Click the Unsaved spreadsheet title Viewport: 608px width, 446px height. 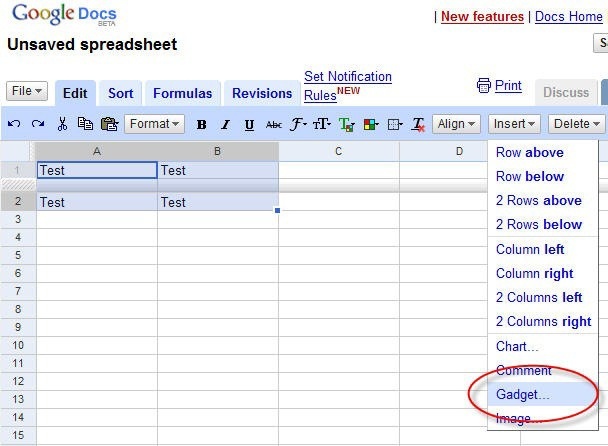tap(92, 45)
